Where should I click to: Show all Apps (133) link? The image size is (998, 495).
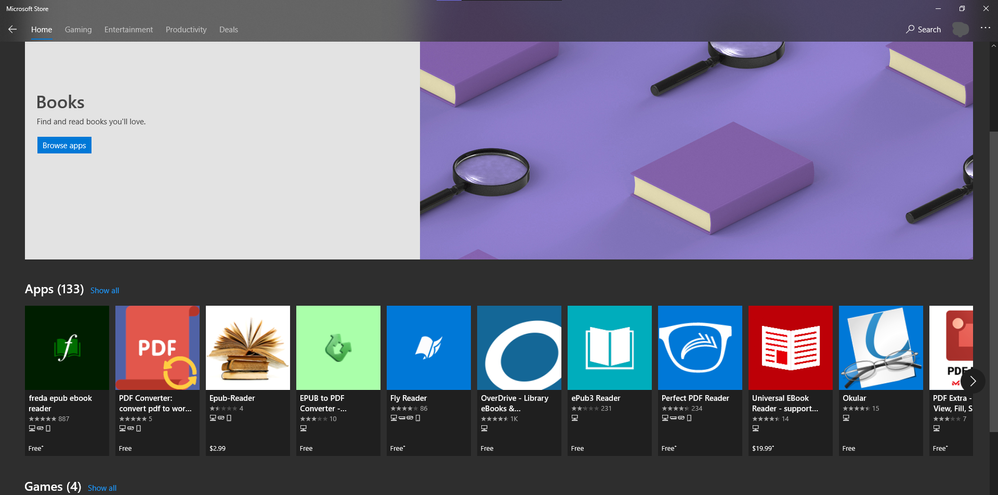pos(104,290)
